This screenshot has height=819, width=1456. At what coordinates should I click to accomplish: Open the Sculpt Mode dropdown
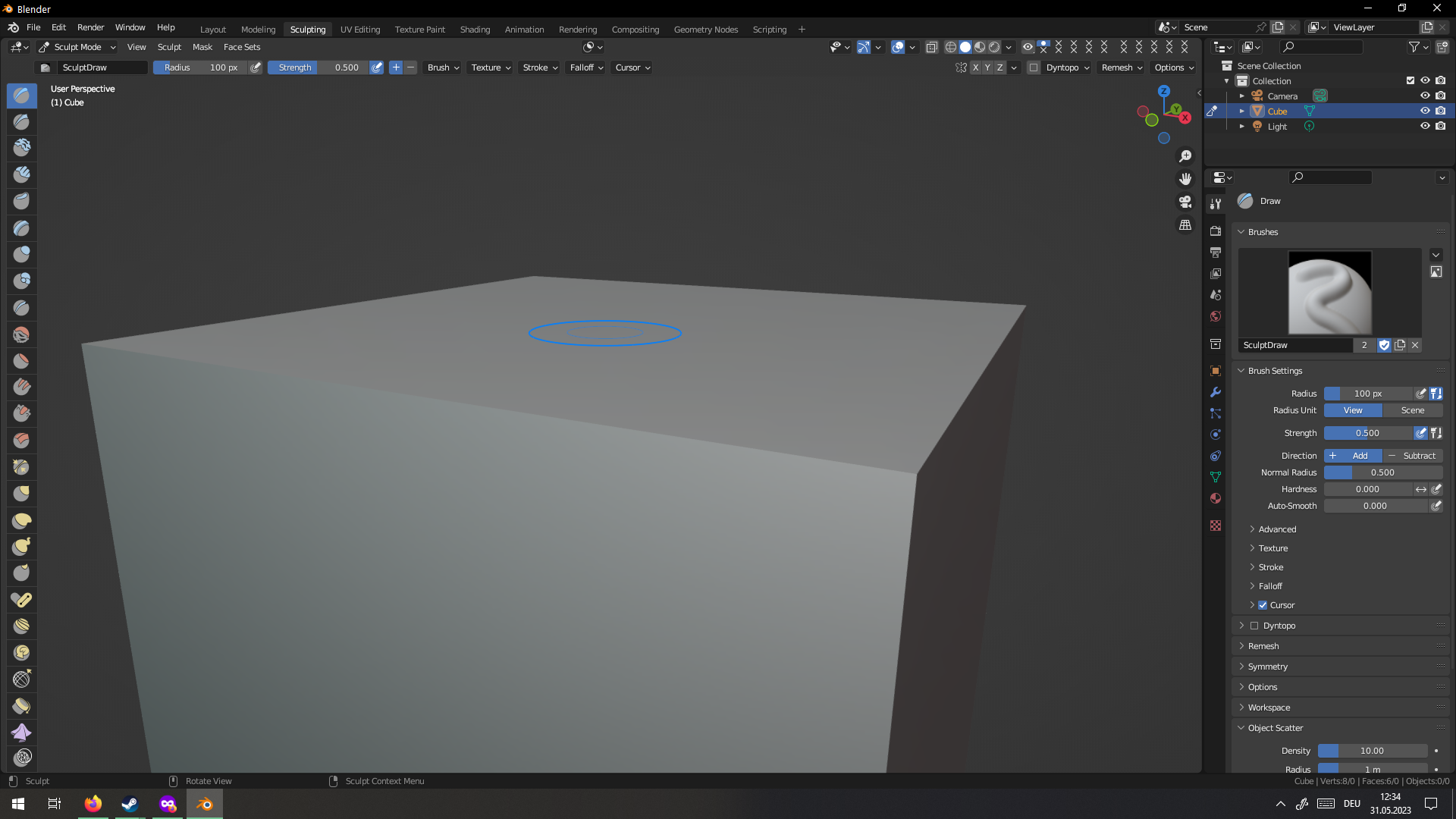(77, 47)
